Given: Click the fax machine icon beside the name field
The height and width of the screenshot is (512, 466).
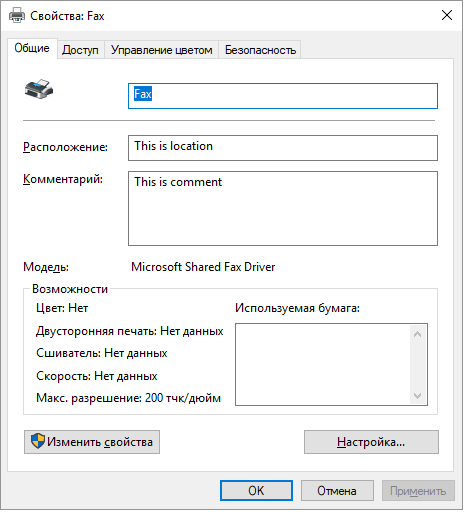Looking at the screenshot, I should [39, 89].
